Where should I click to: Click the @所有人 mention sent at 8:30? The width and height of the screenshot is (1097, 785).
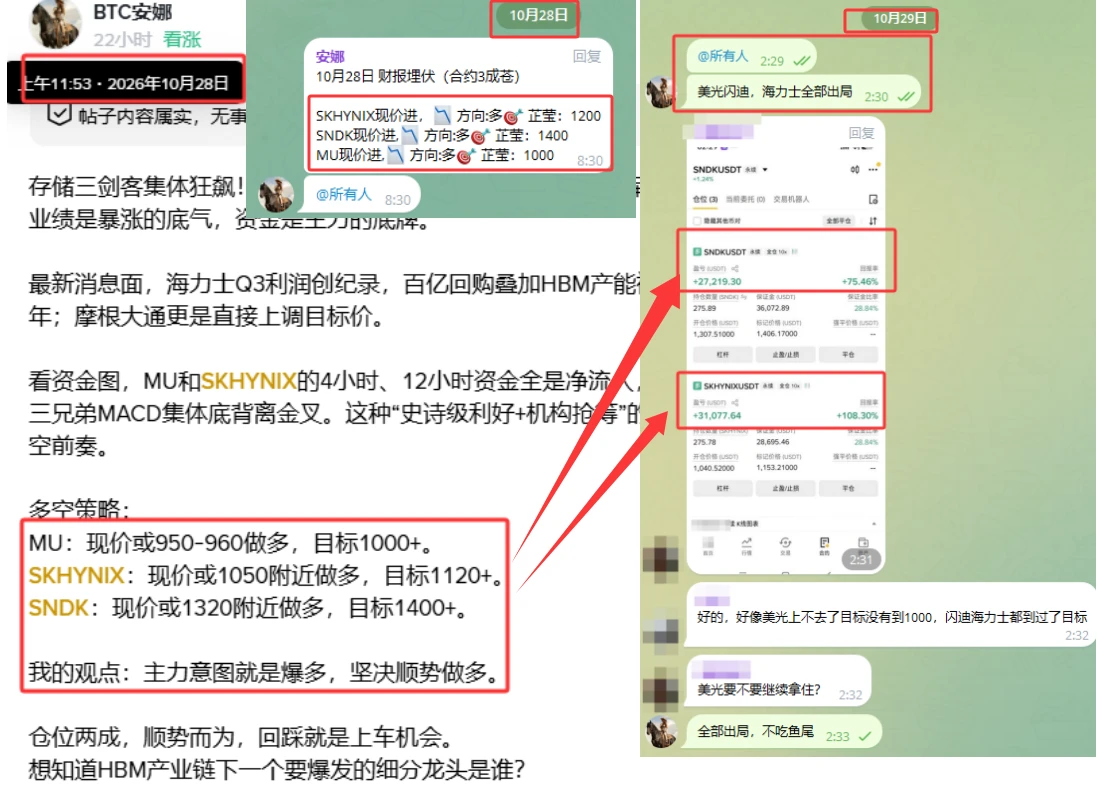click(x=344, y=194)
